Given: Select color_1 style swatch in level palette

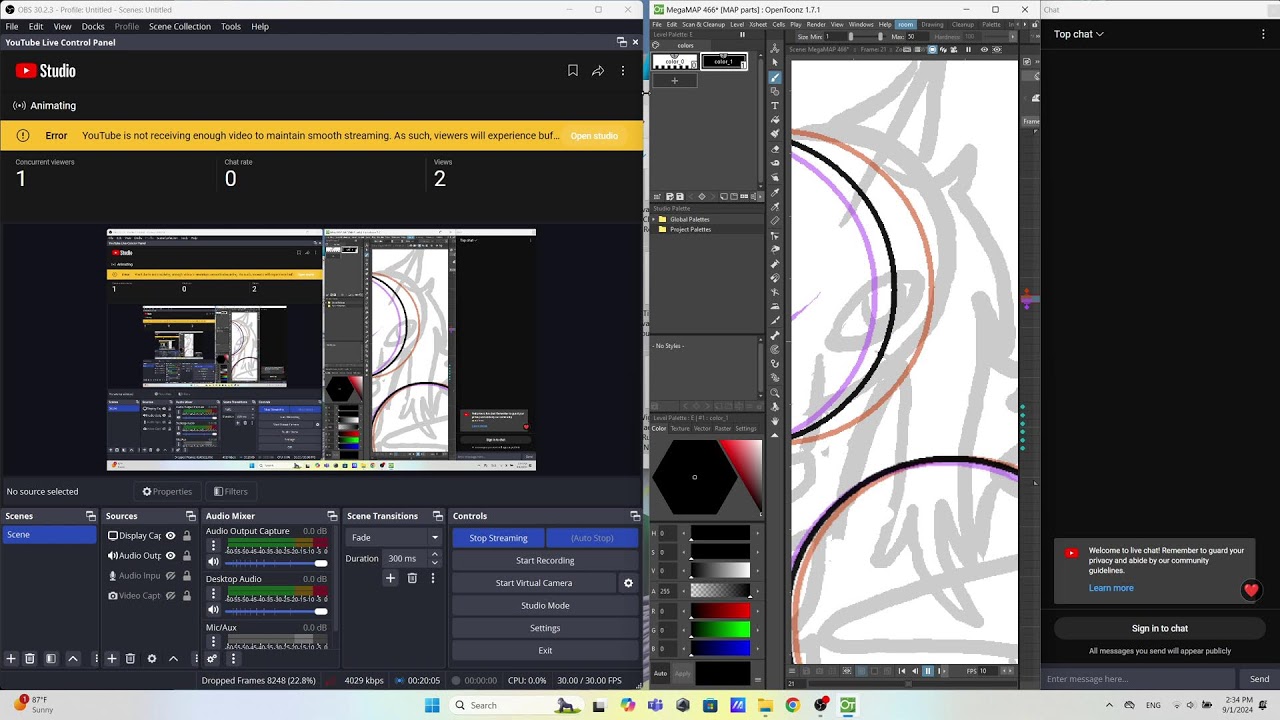Looking at the screenshot, I should tap(723, 62).
